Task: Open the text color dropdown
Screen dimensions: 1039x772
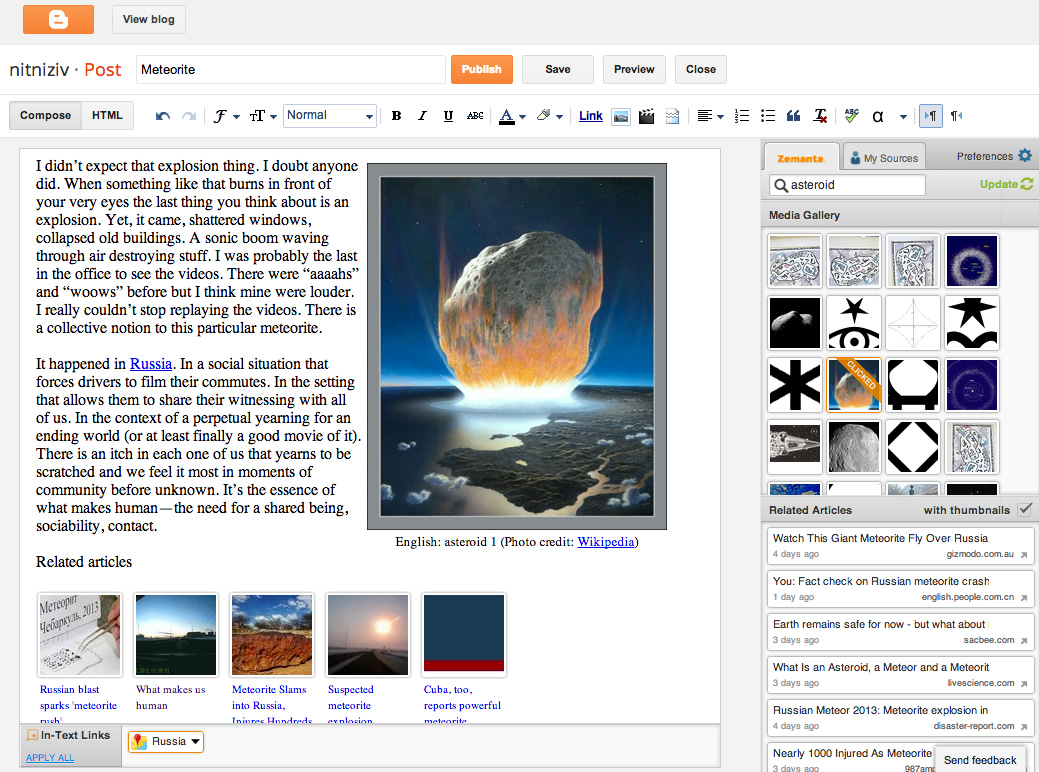Action: 512,116
